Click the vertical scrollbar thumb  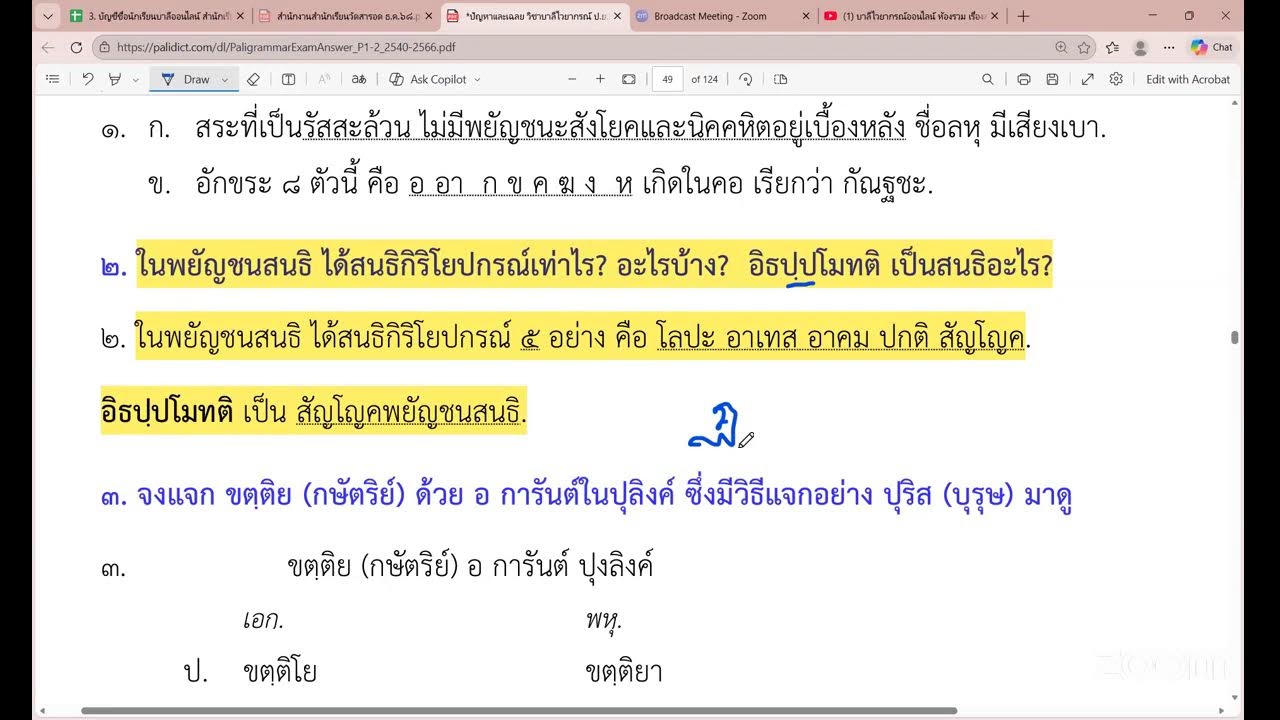coord(1235,338)
